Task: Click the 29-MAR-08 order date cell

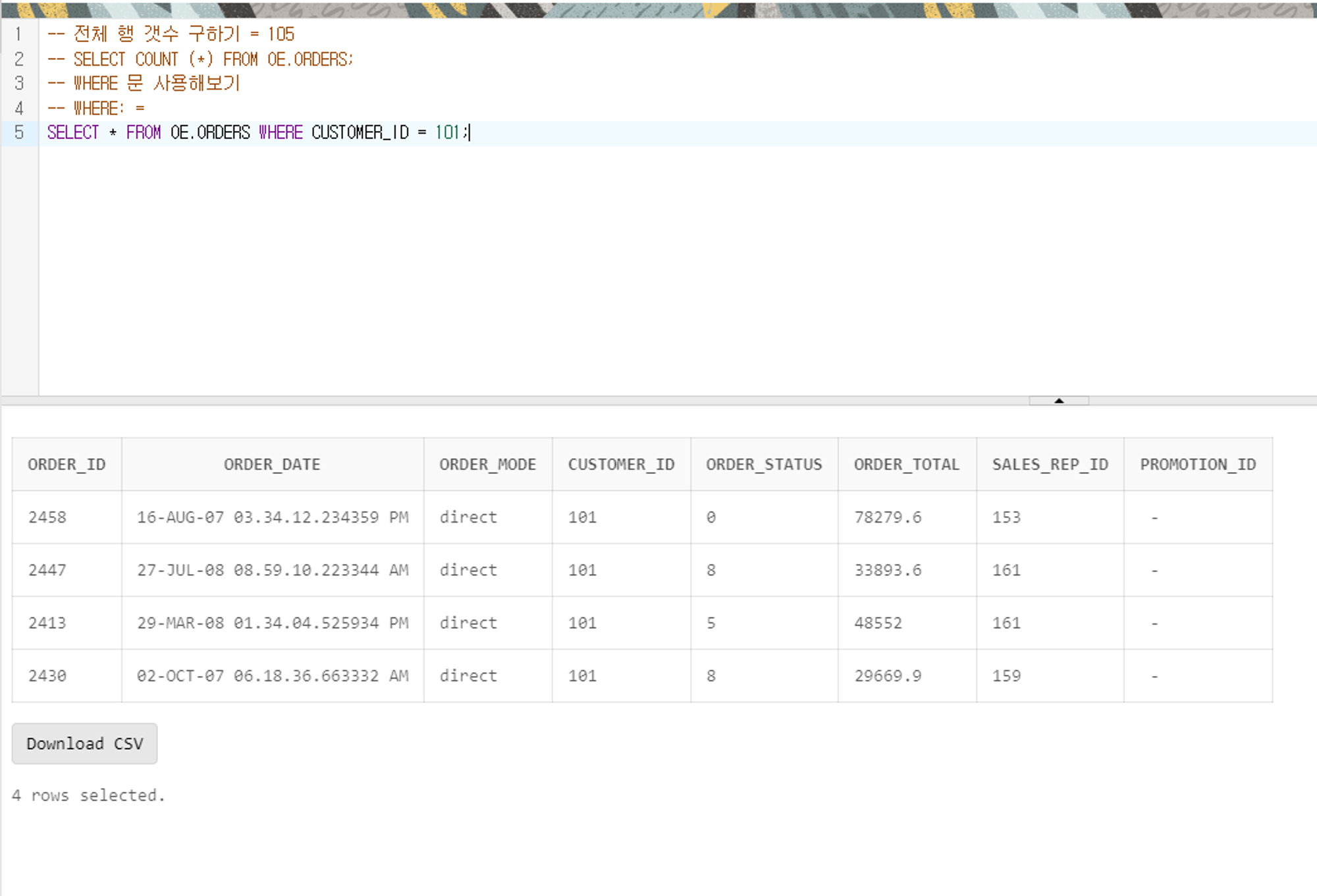Action: tap(272, 623)
